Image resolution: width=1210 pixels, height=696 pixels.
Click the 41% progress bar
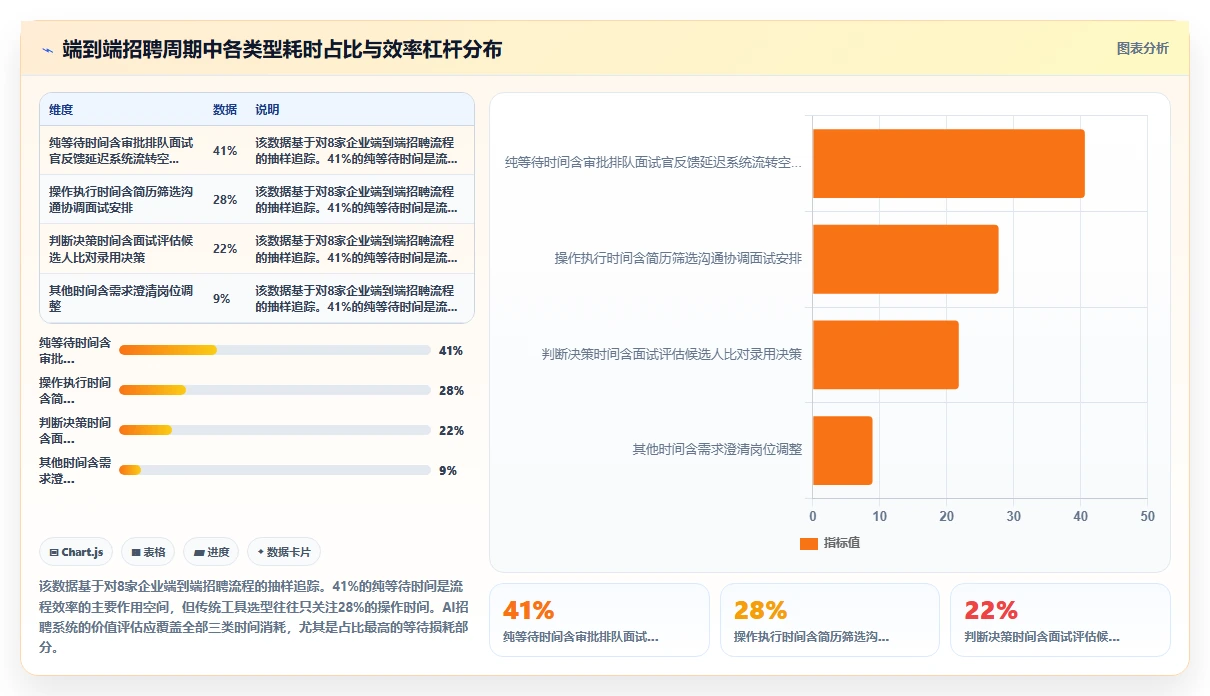tap(275, 350)
